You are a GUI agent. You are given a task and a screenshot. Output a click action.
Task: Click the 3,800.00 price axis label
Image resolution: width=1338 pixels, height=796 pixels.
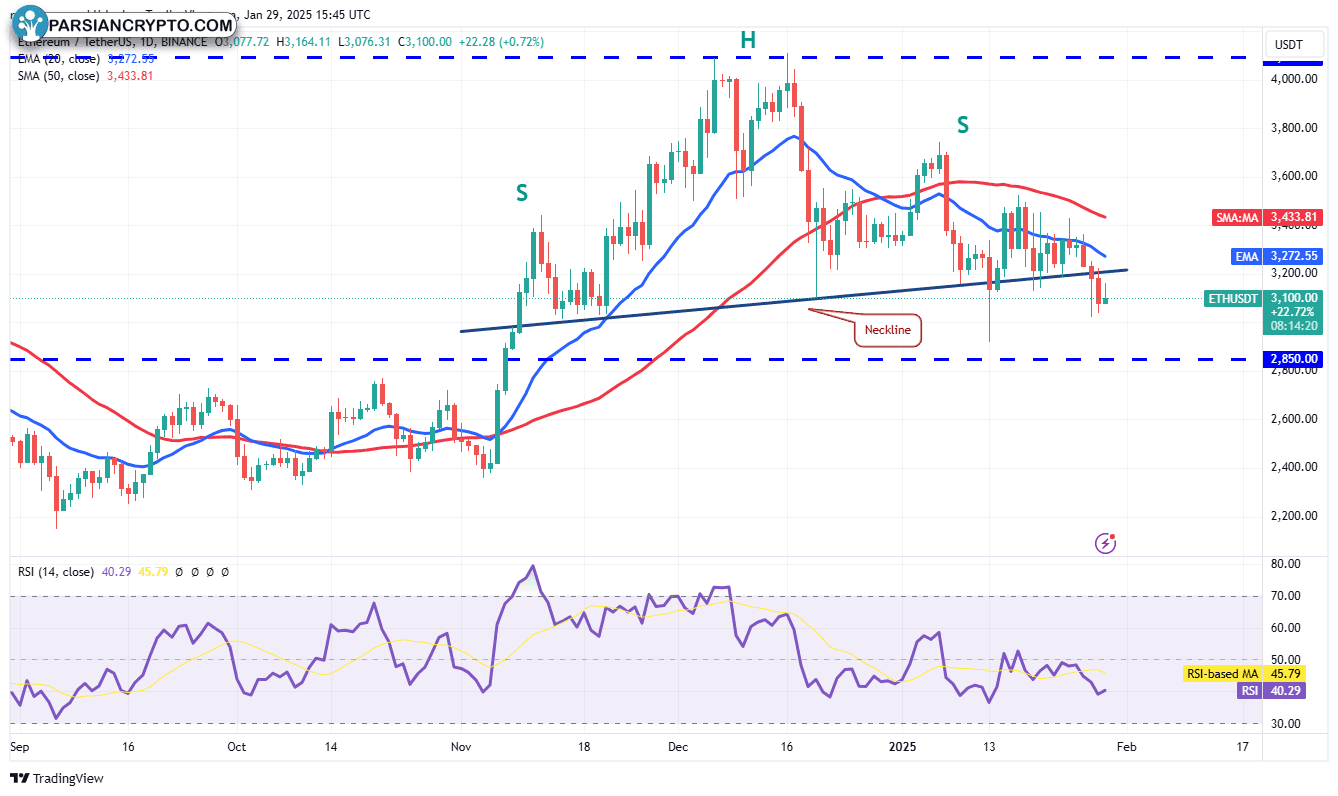[x=1296, y=127]
